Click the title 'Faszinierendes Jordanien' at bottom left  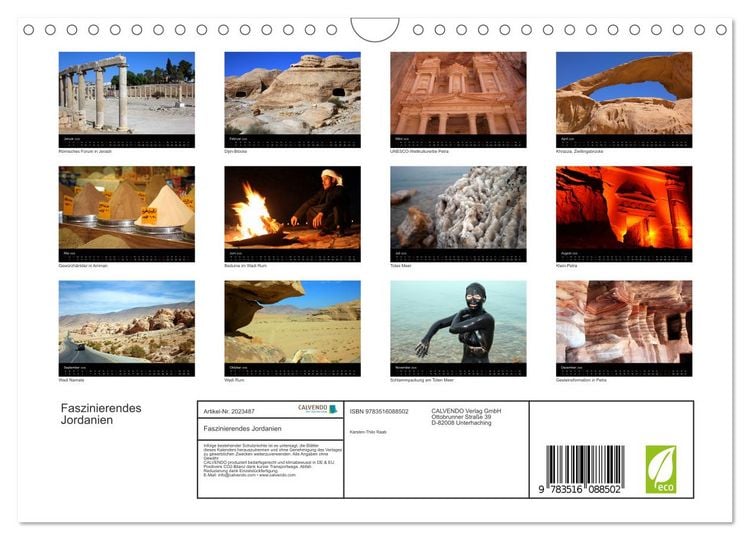tap(101, 414)
